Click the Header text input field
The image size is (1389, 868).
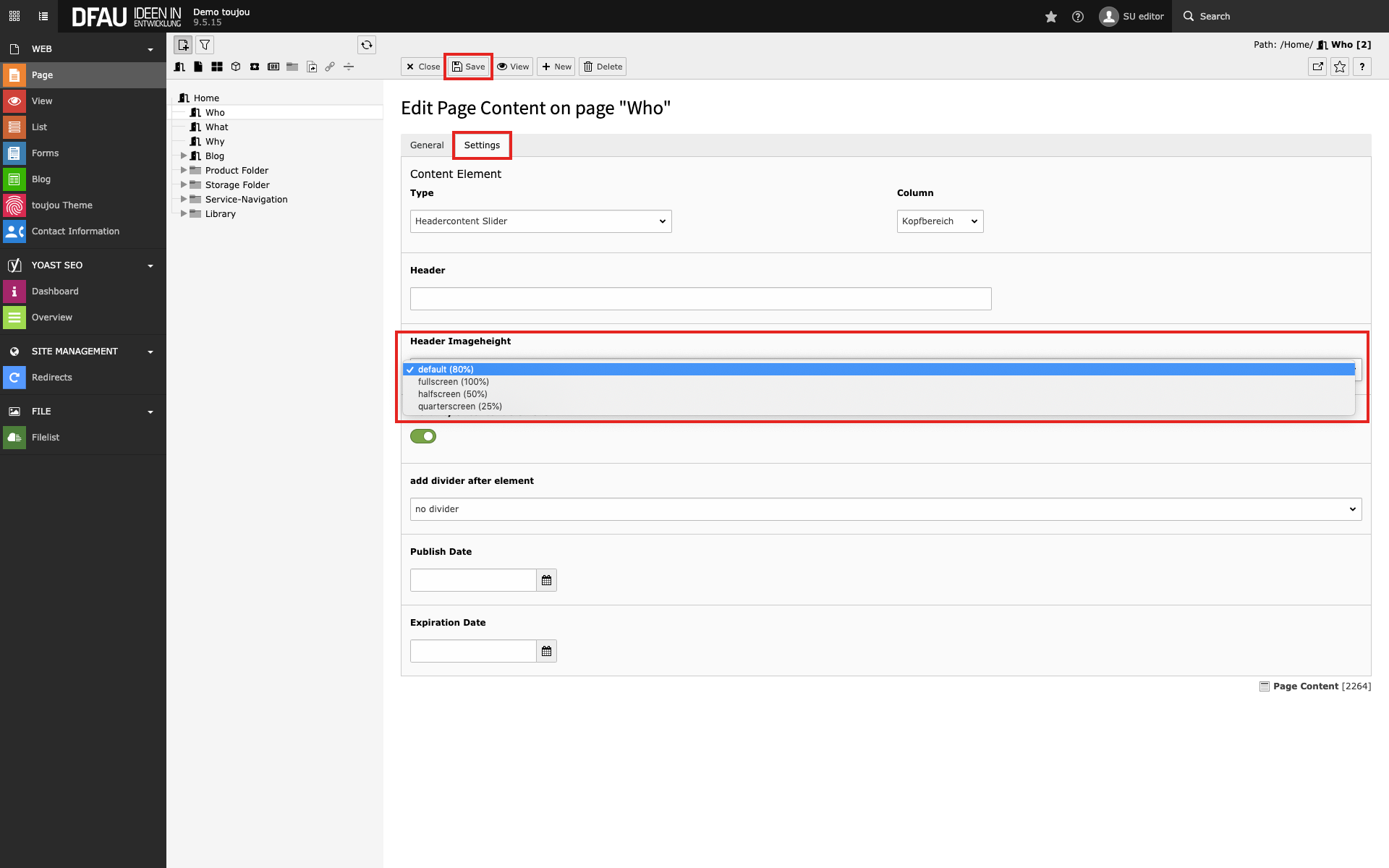click(x=700, y=299)
